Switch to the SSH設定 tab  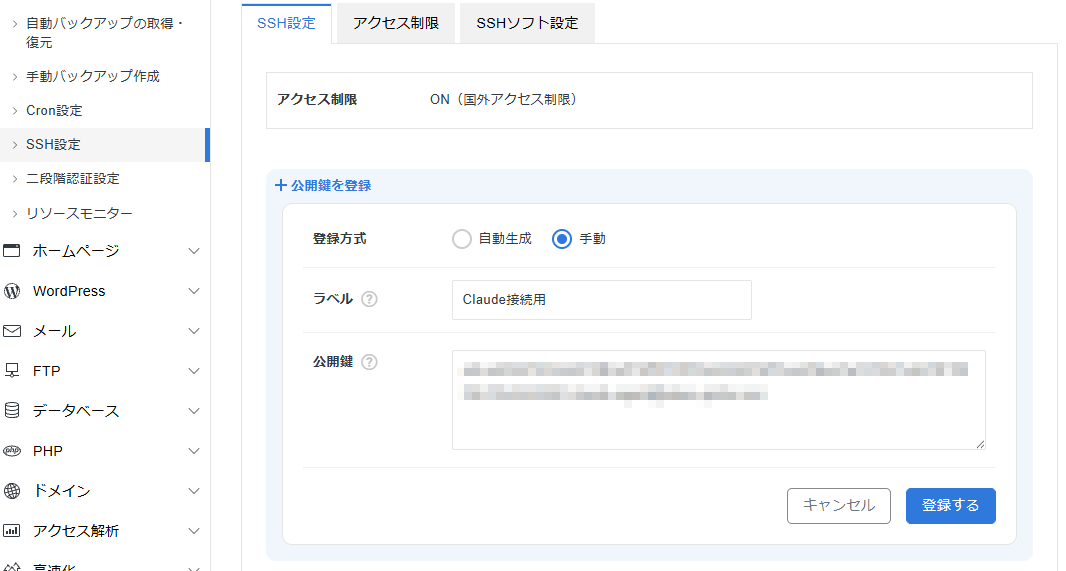point(286,23)
